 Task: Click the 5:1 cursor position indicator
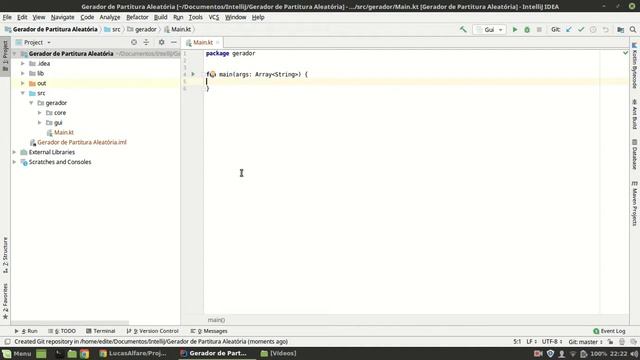pos(517,342)
